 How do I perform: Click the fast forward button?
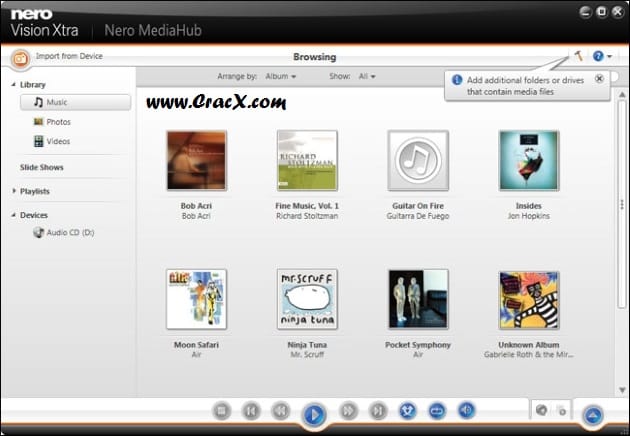(x=348, y=411)
